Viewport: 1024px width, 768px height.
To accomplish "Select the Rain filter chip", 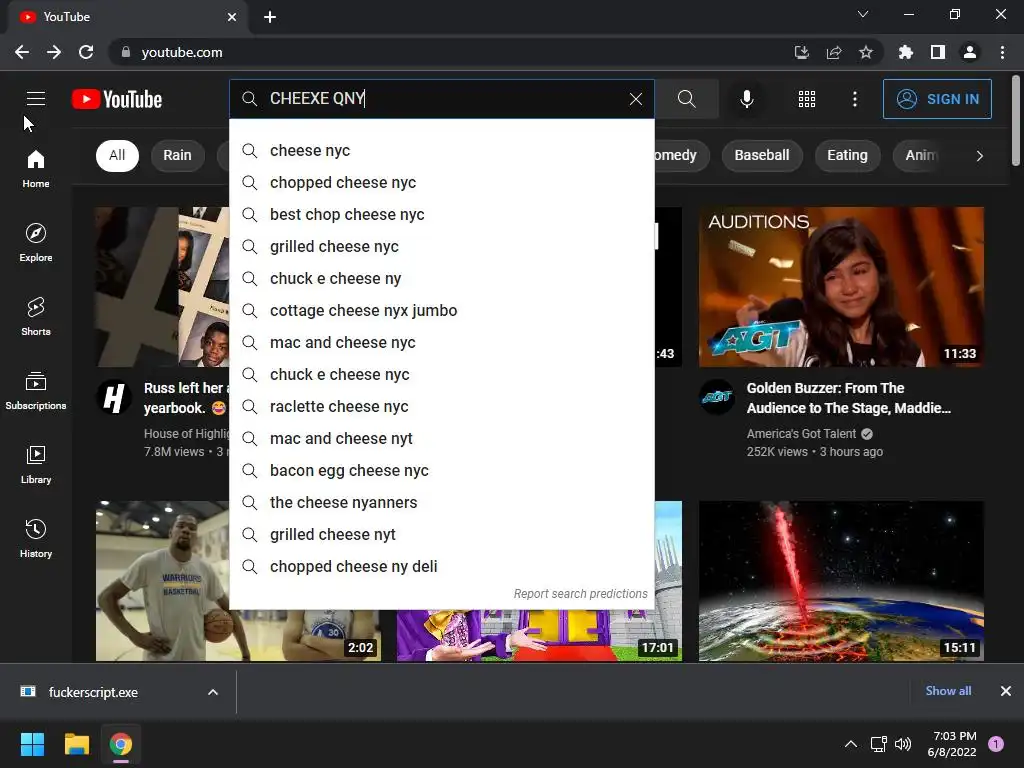I will (177, 155).
